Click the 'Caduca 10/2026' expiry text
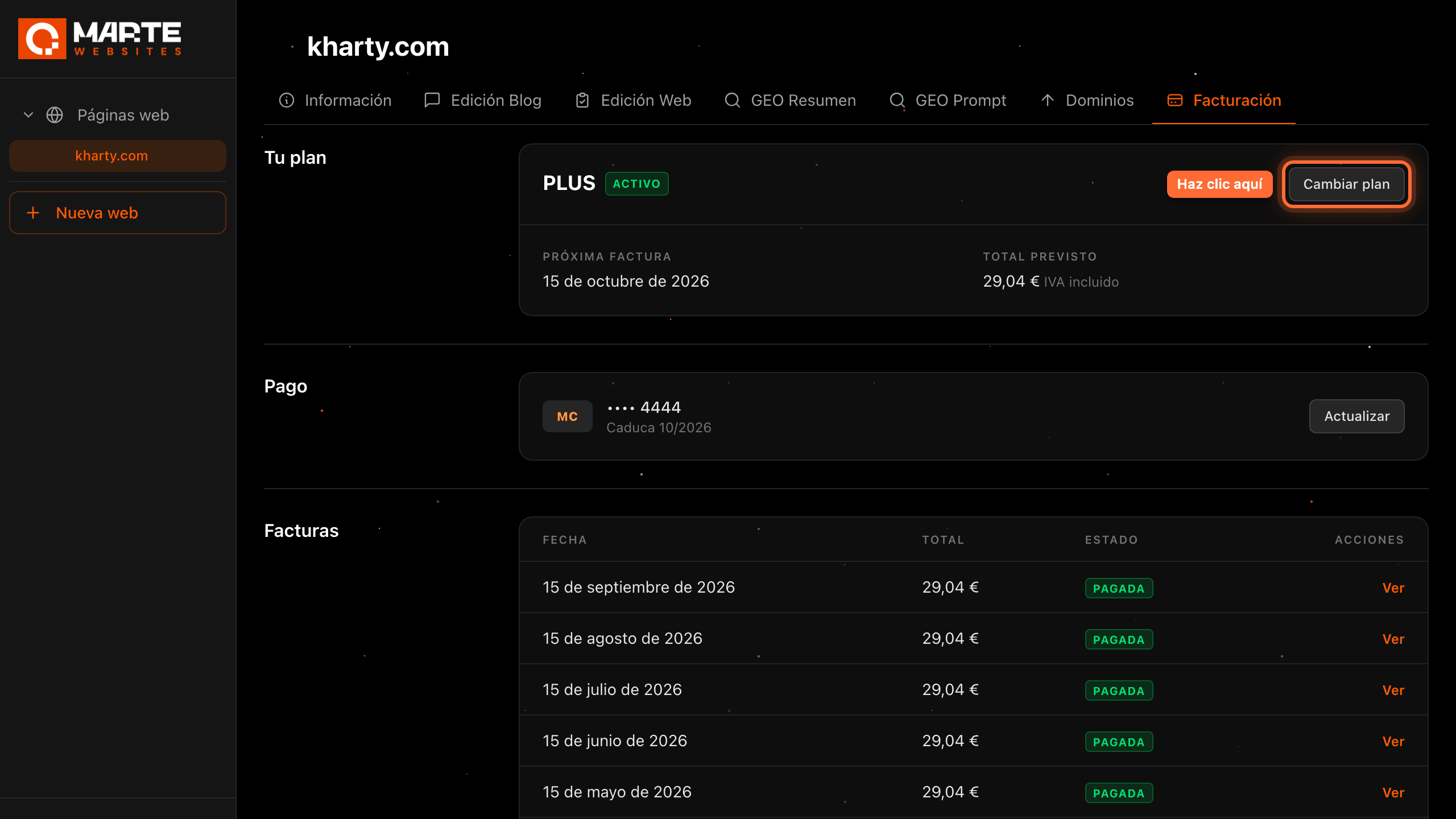 pos(659,428)
